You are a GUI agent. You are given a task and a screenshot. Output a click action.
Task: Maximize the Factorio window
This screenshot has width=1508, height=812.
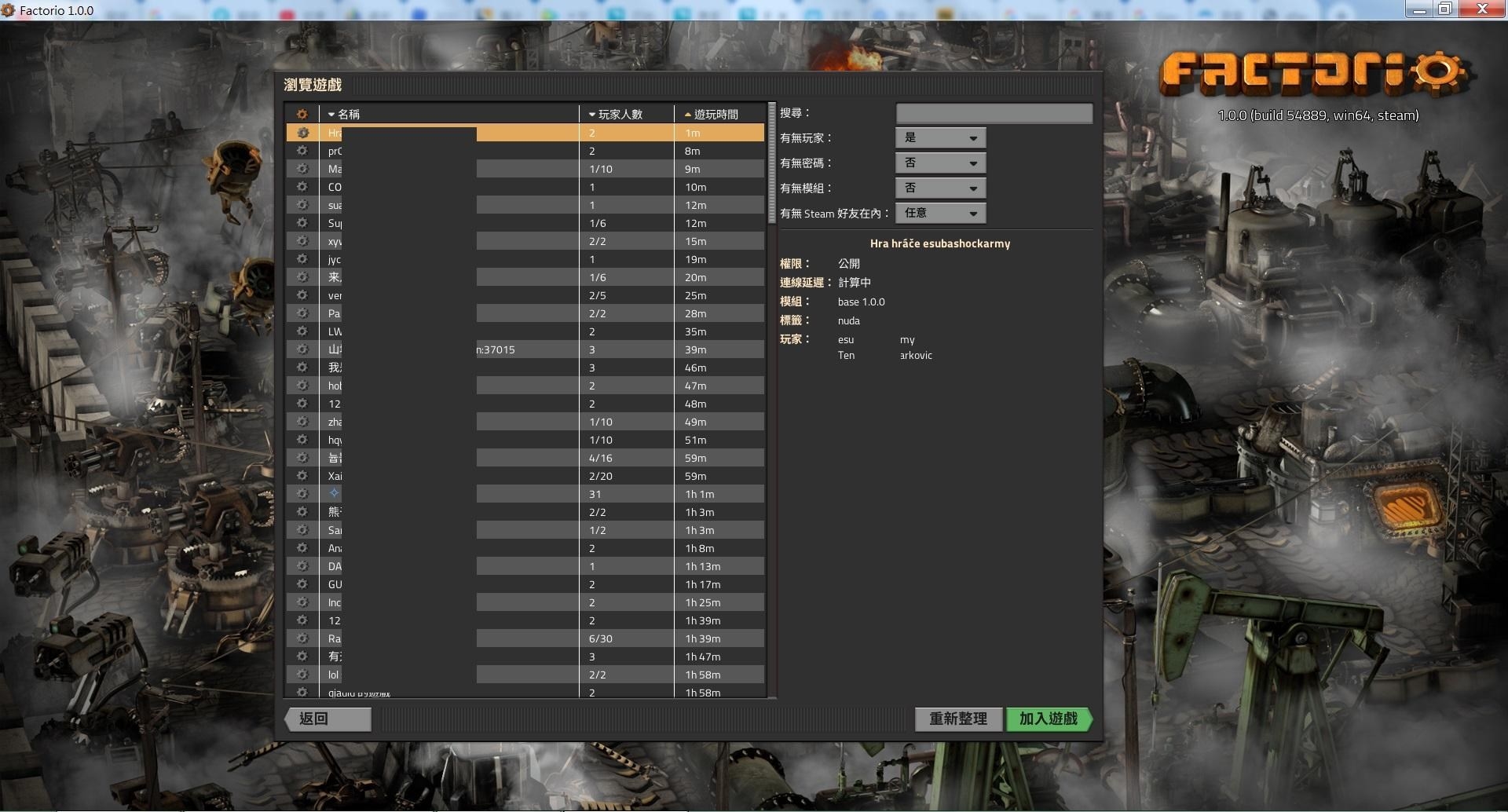pyautogui.click(x=1444, y=9)
